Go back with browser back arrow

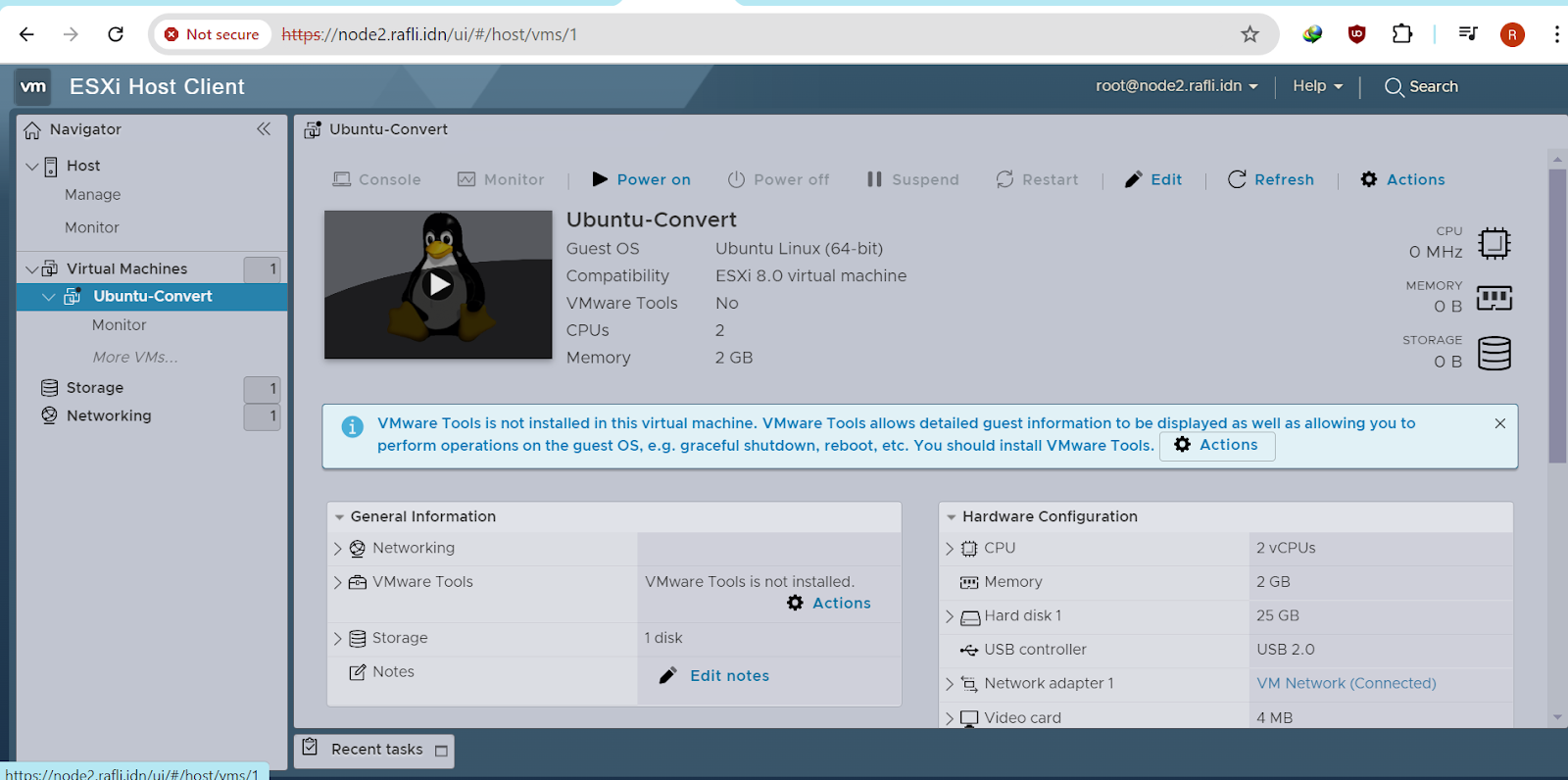[x=26, y=34]
